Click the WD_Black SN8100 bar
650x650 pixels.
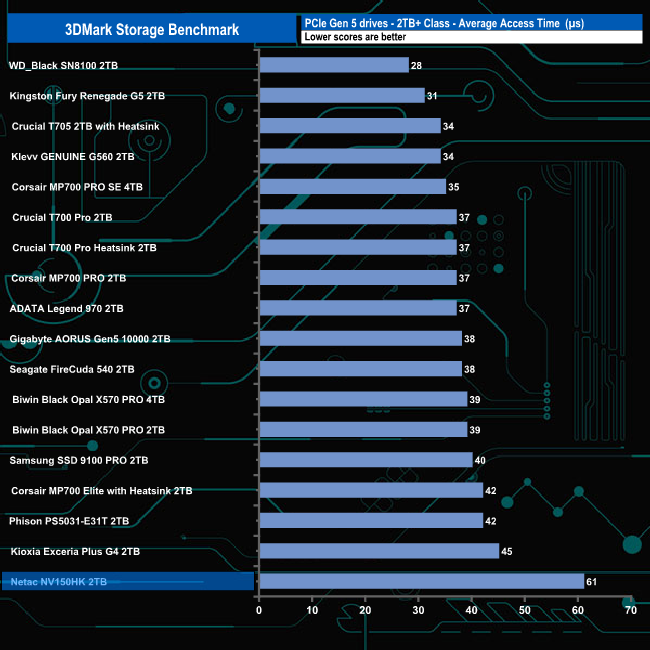point(334,65)
